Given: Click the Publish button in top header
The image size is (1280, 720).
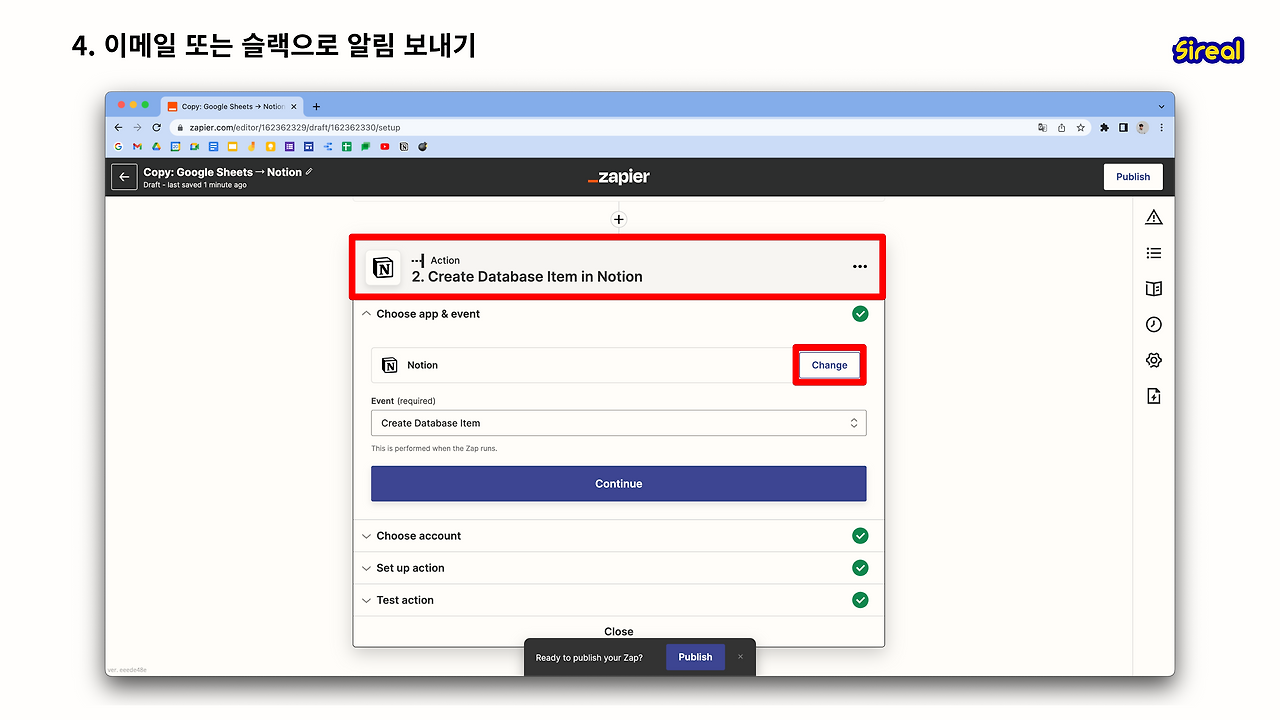Looking at the screenshot, I should [1133, 177].
